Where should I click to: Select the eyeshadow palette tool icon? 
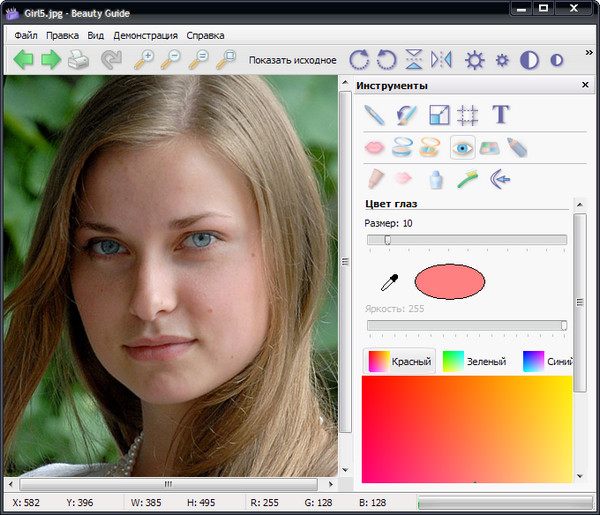coord(490,148)
